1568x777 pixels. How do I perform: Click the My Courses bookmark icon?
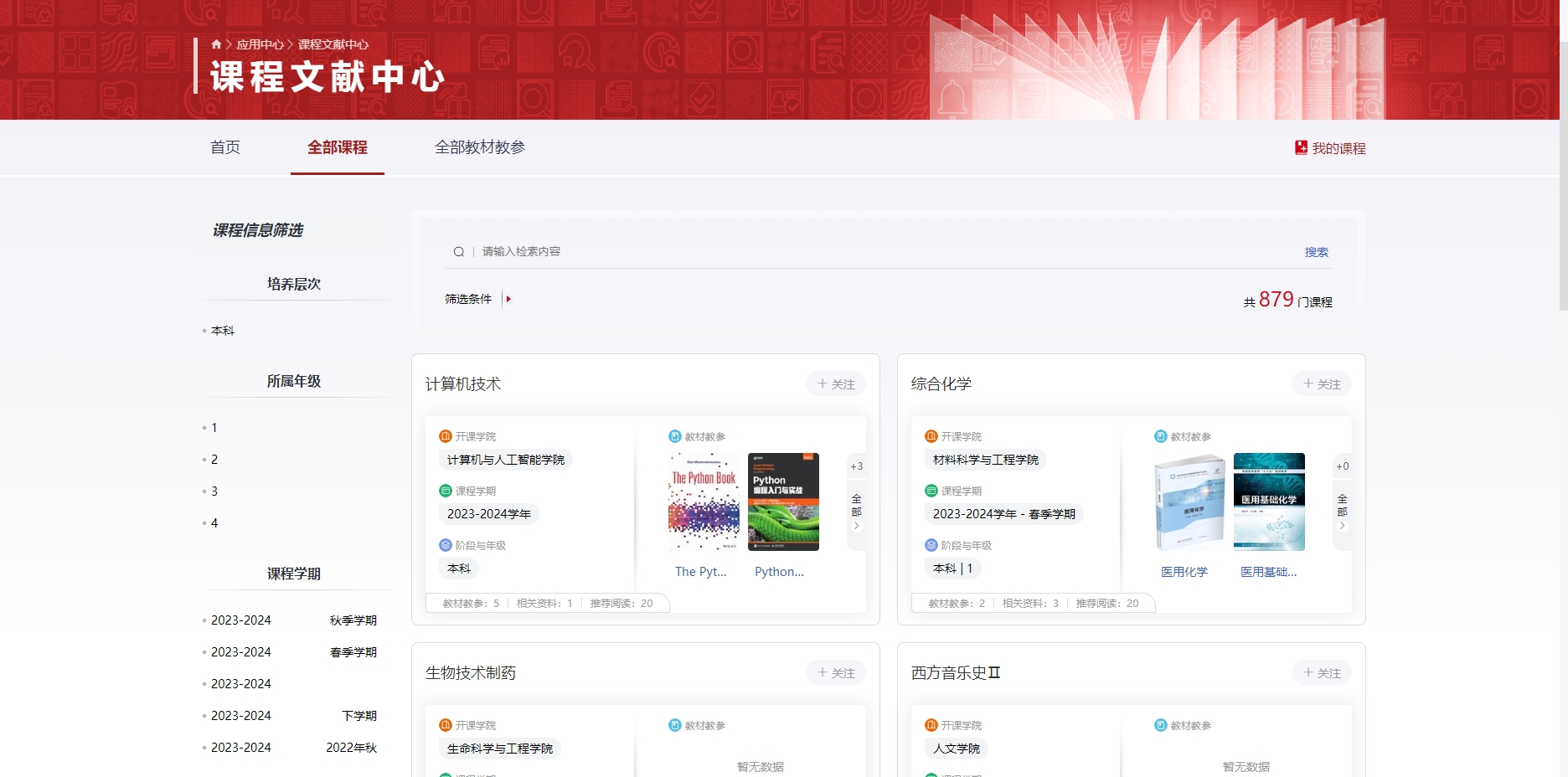click(x=1301, y=147)
